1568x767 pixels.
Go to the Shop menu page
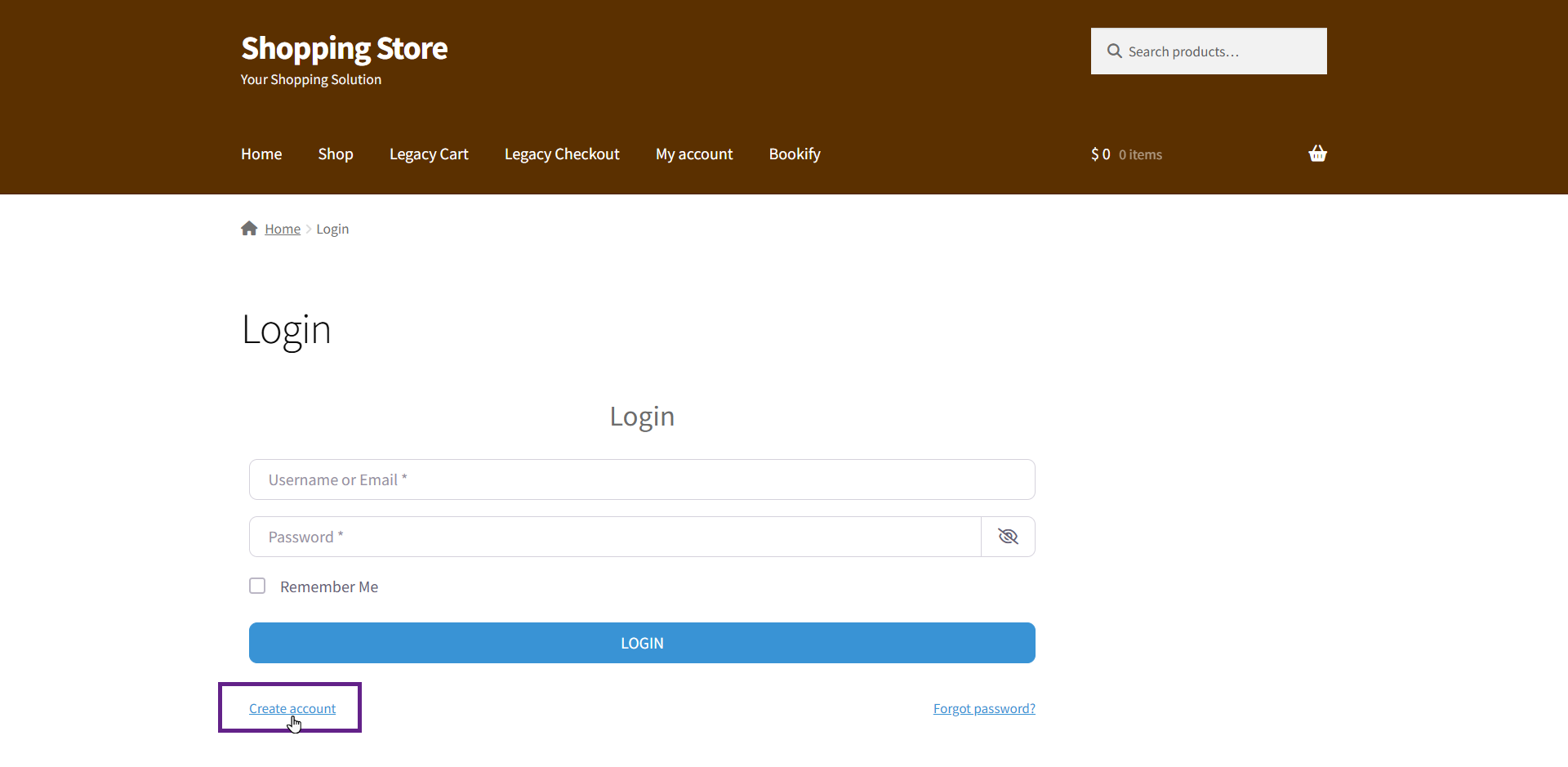click(x=336, y=154)
